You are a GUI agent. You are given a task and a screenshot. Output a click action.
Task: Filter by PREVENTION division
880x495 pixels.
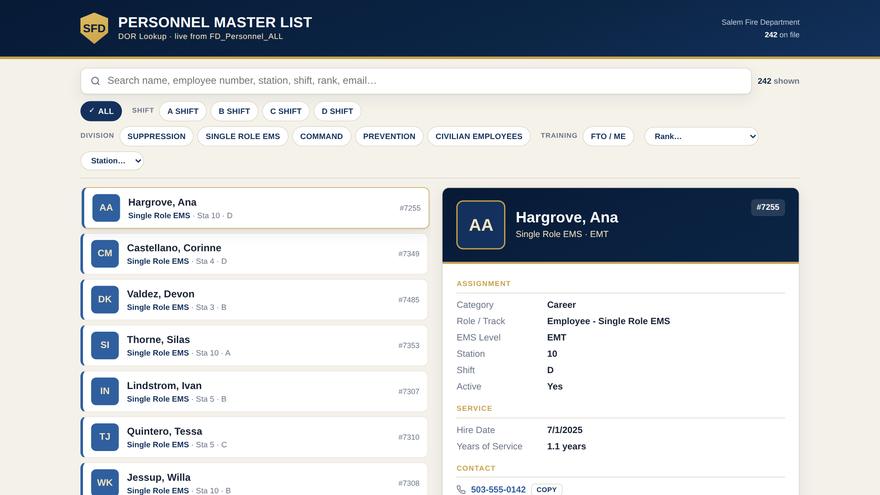coord(389,136)
